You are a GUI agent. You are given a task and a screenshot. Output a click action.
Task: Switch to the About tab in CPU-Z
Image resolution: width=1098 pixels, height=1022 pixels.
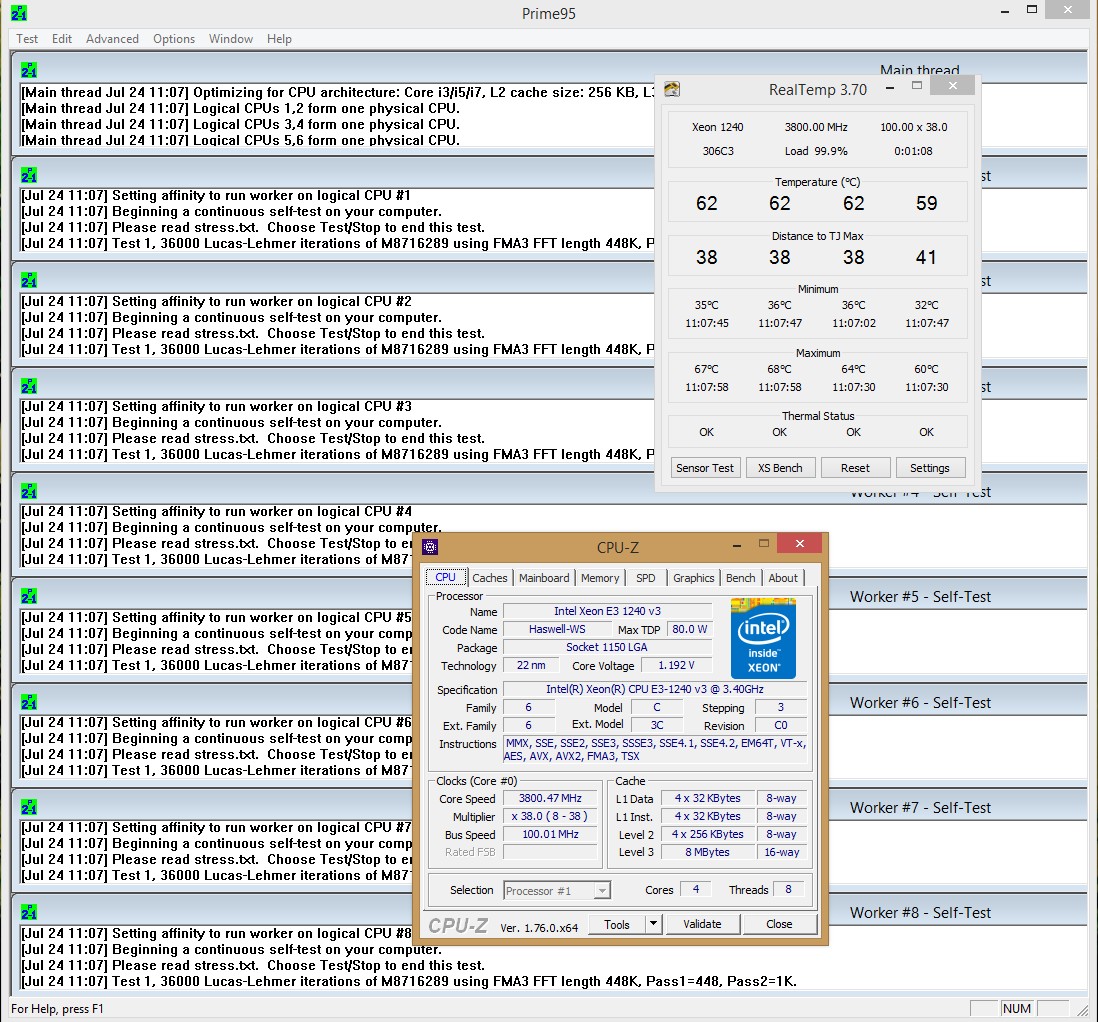pos(783,578)
